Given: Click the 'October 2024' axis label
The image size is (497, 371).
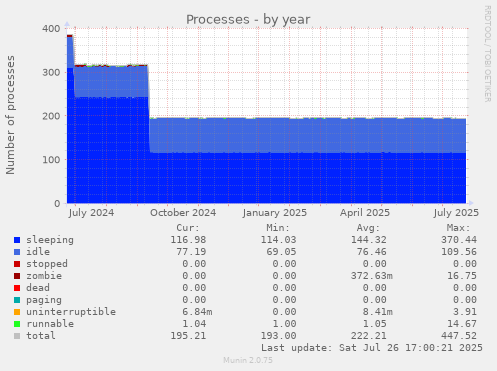Looking at the screenshot, I should point(183,213).
